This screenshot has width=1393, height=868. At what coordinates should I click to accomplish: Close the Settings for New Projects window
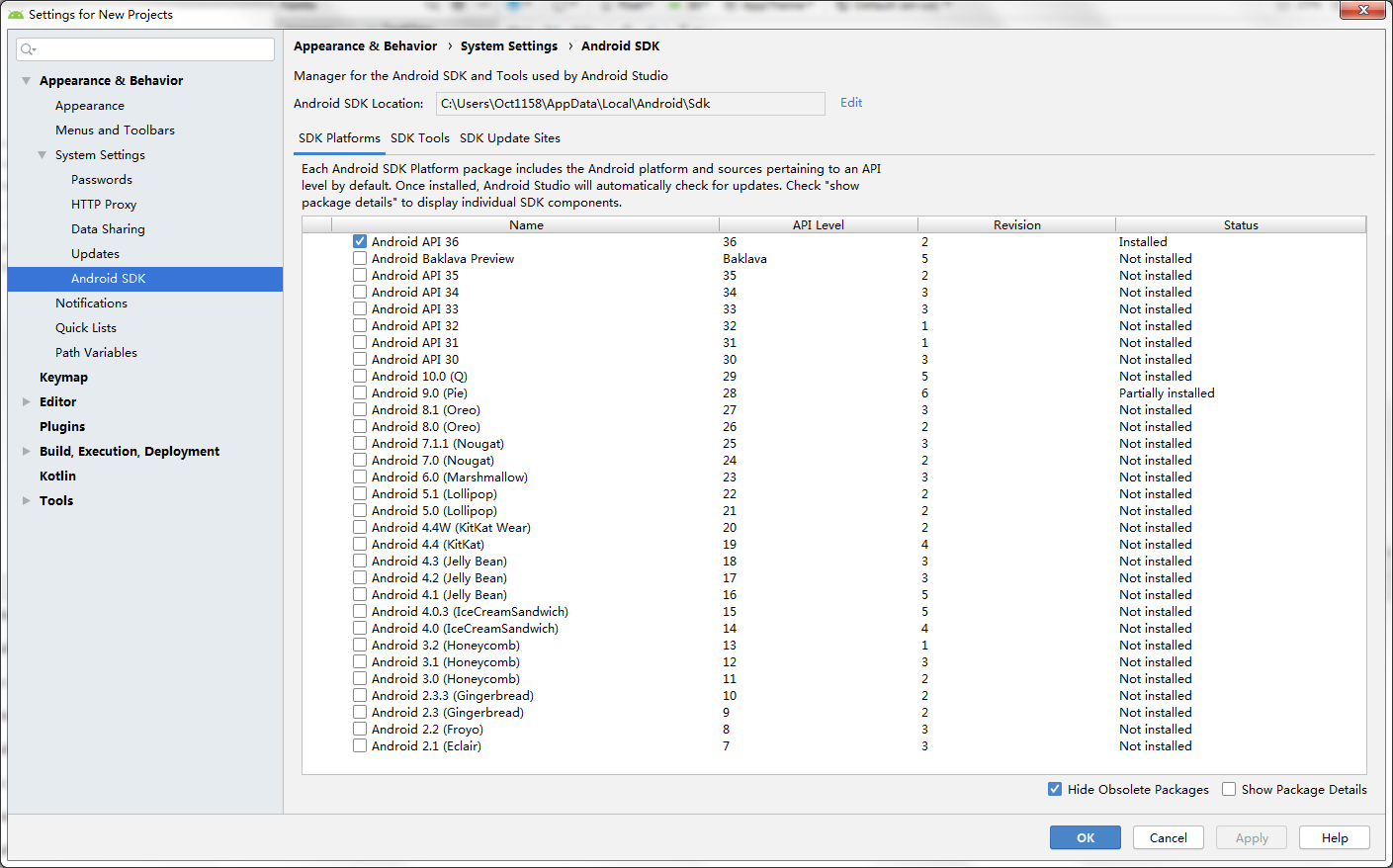(x=1362, y=9)
